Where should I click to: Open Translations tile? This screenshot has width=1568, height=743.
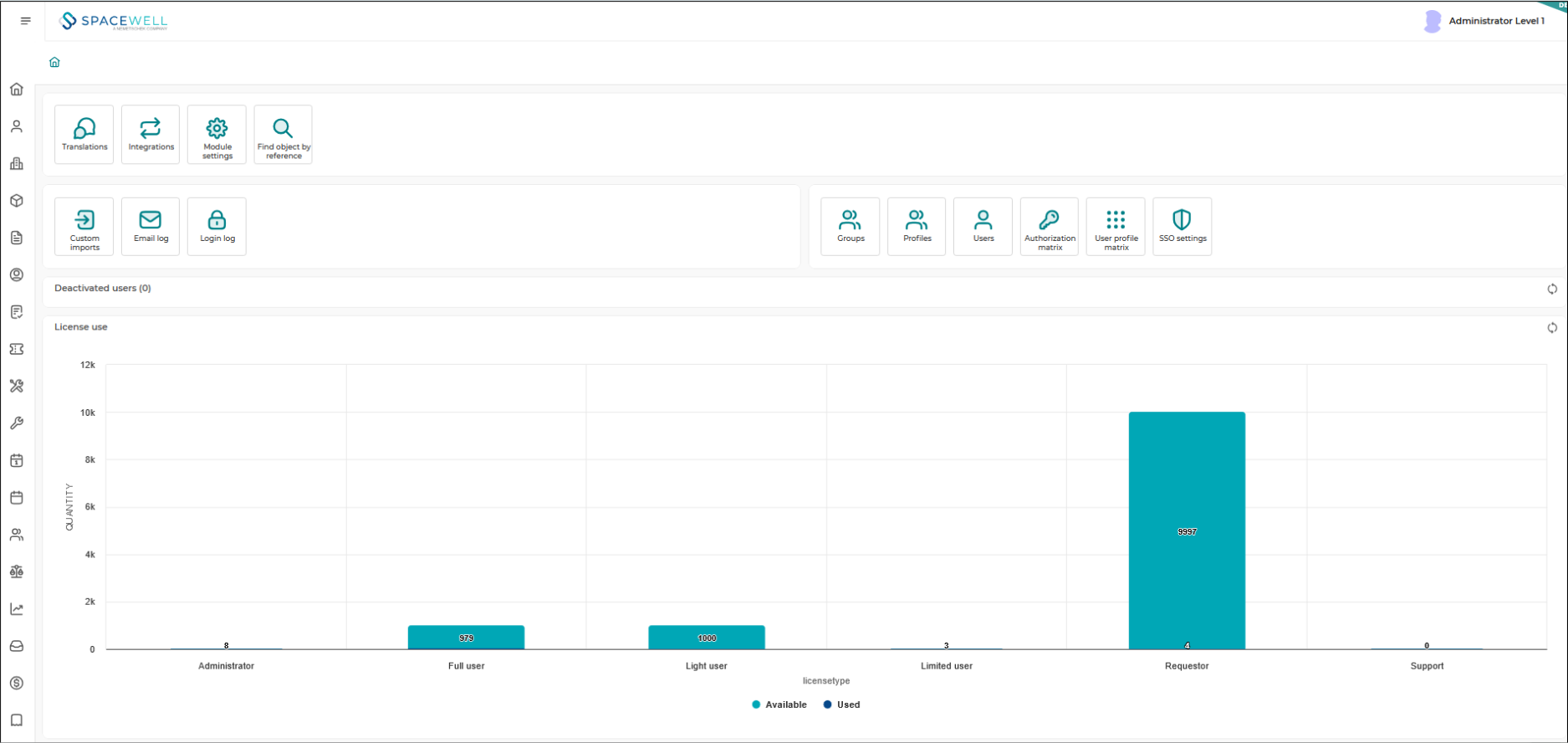(84, 135)
